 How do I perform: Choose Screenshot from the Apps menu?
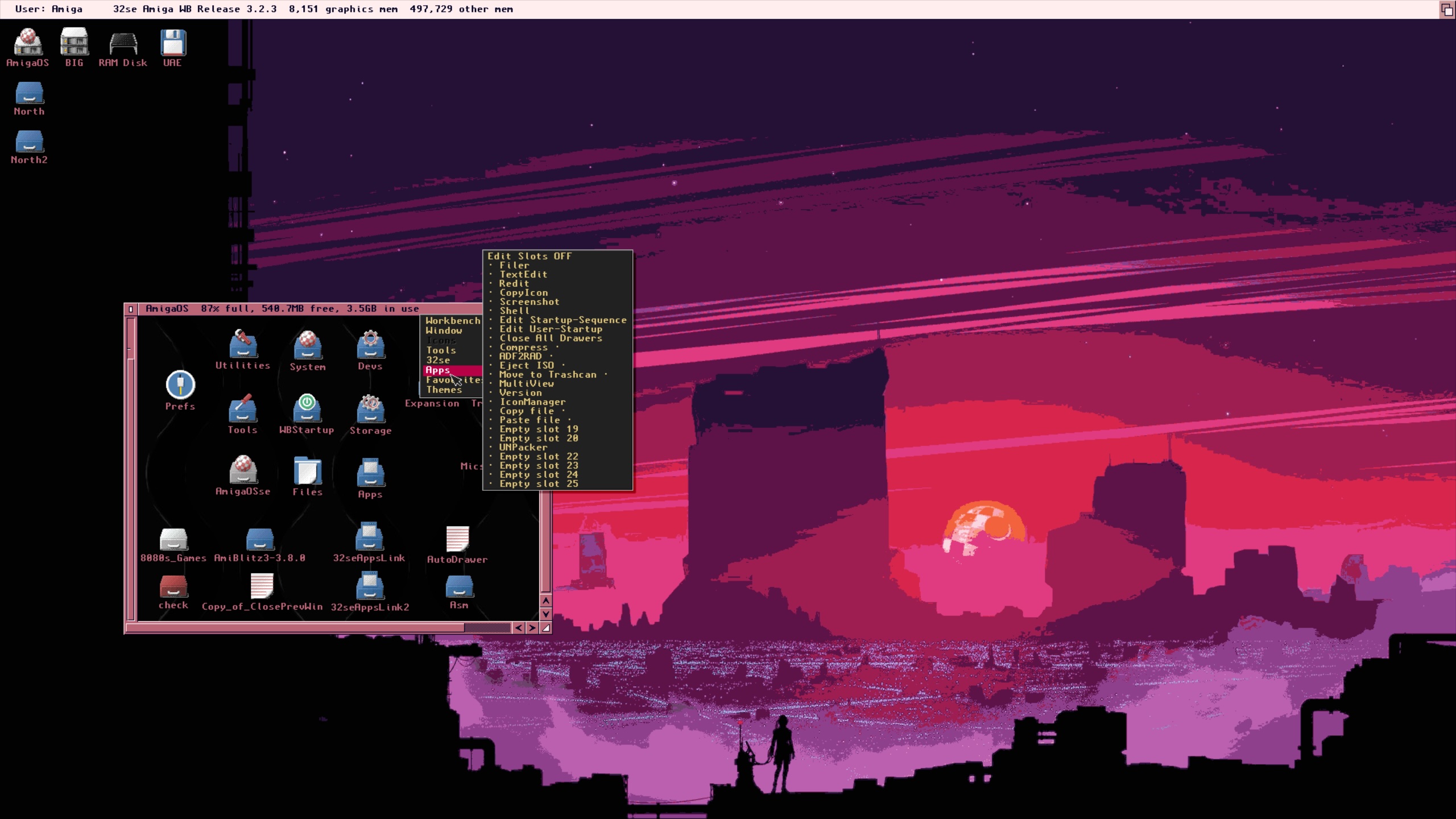click(529, 302)
